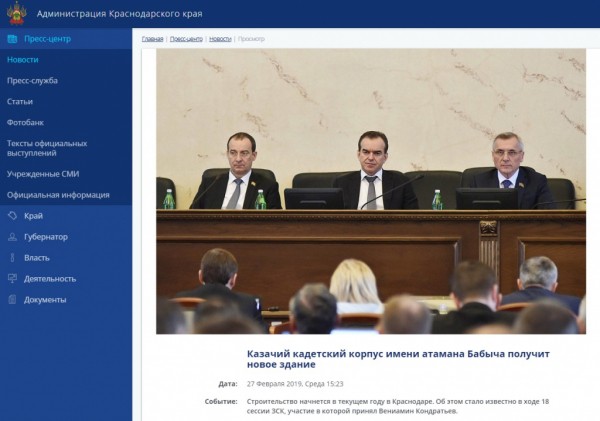Go to Статьи in the sidebar
The height and width of the screenshot is (421, 600).
(x=20, y=102)
